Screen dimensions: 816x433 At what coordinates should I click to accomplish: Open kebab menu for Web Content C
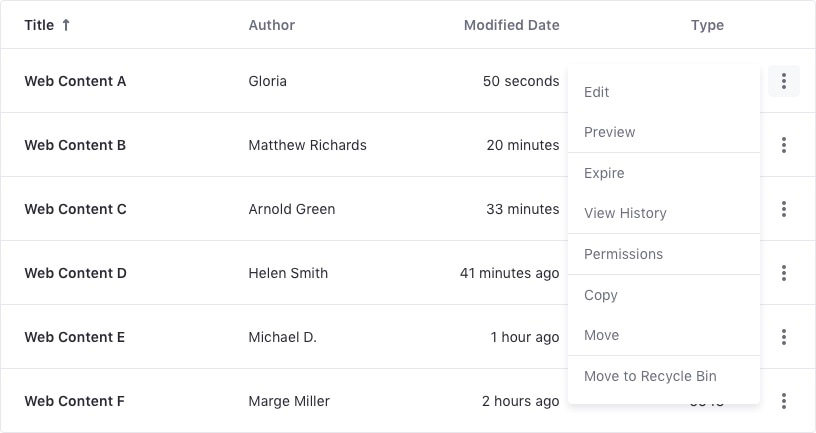pyautogui.click(x=784, y=209)
